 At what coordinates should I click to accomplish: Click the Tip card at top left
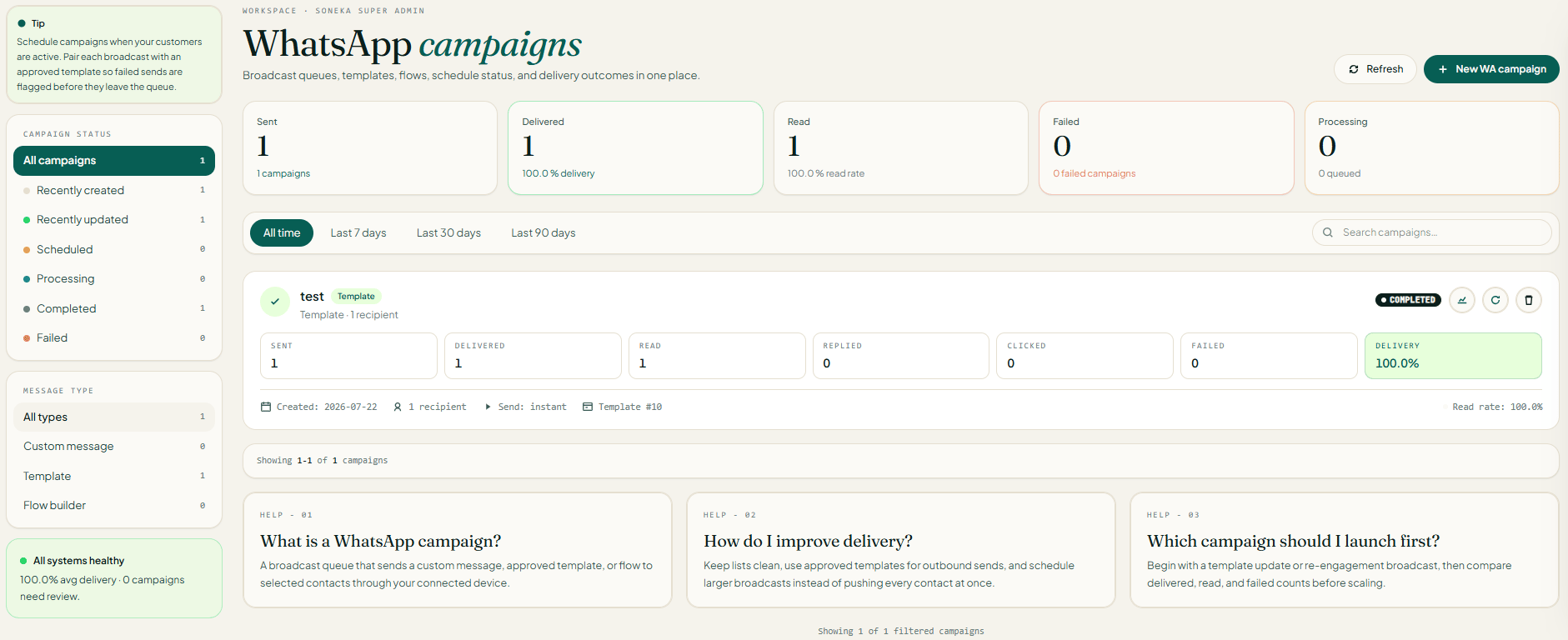pyautogui.click(x=114, y=55)
